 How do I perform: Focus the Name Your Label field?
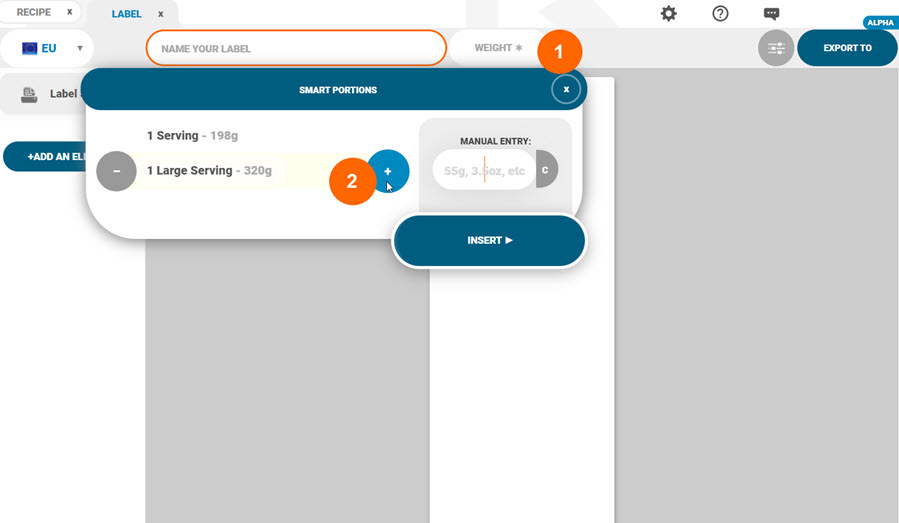295,48
